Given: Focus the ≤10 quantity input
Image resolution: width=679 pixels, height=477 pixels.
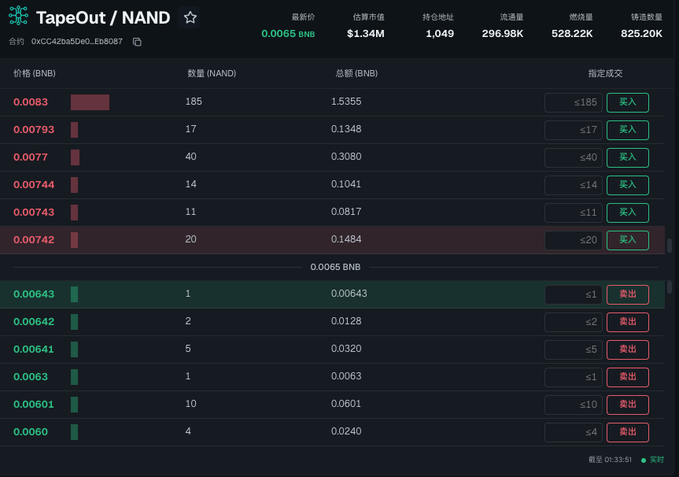Looking at the screenshot, I should click(573, 405).
